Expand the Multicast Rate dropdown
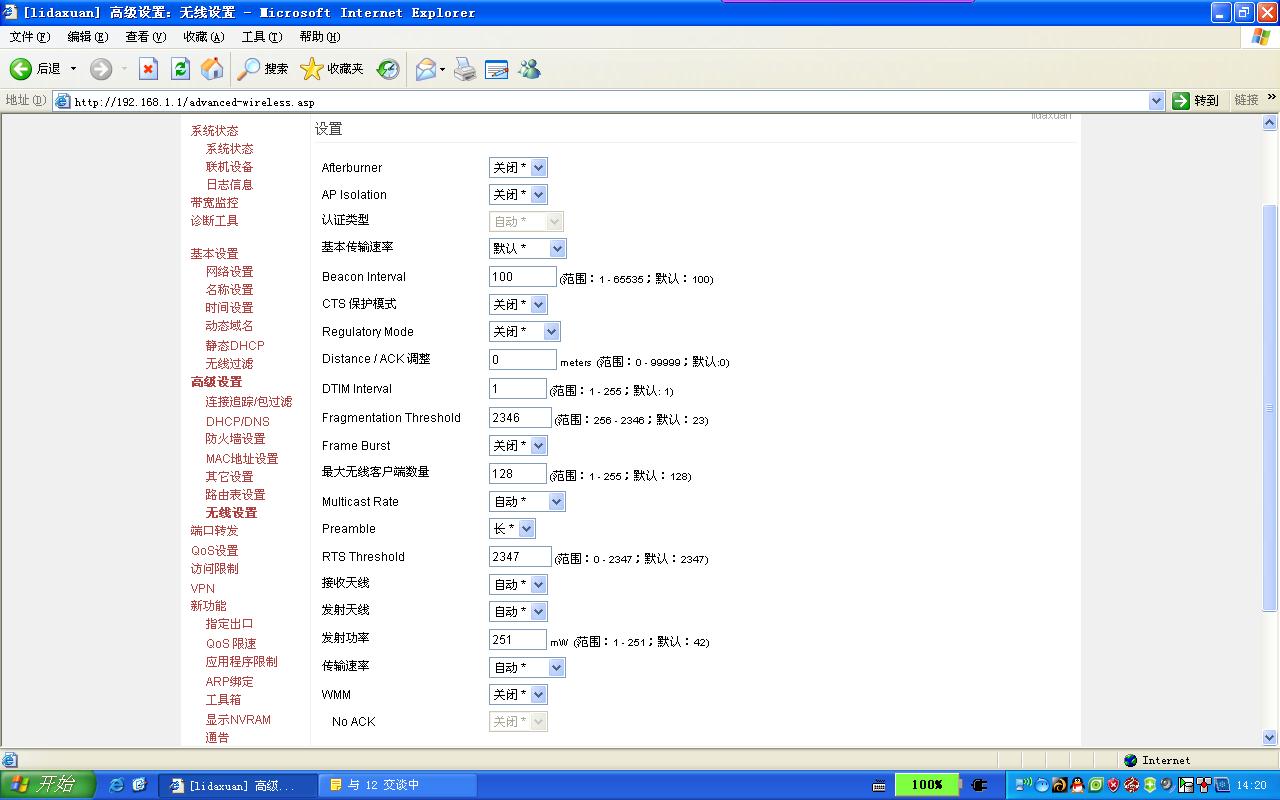Viewport: 1280px width, 800px height. pos(527,501)
